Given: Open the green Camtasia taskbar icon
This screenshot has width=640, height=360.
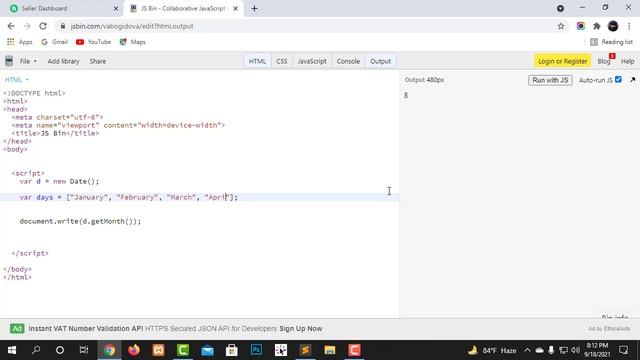Looking at the screenshot, I should pyautogui.click(x=183, y=350).
